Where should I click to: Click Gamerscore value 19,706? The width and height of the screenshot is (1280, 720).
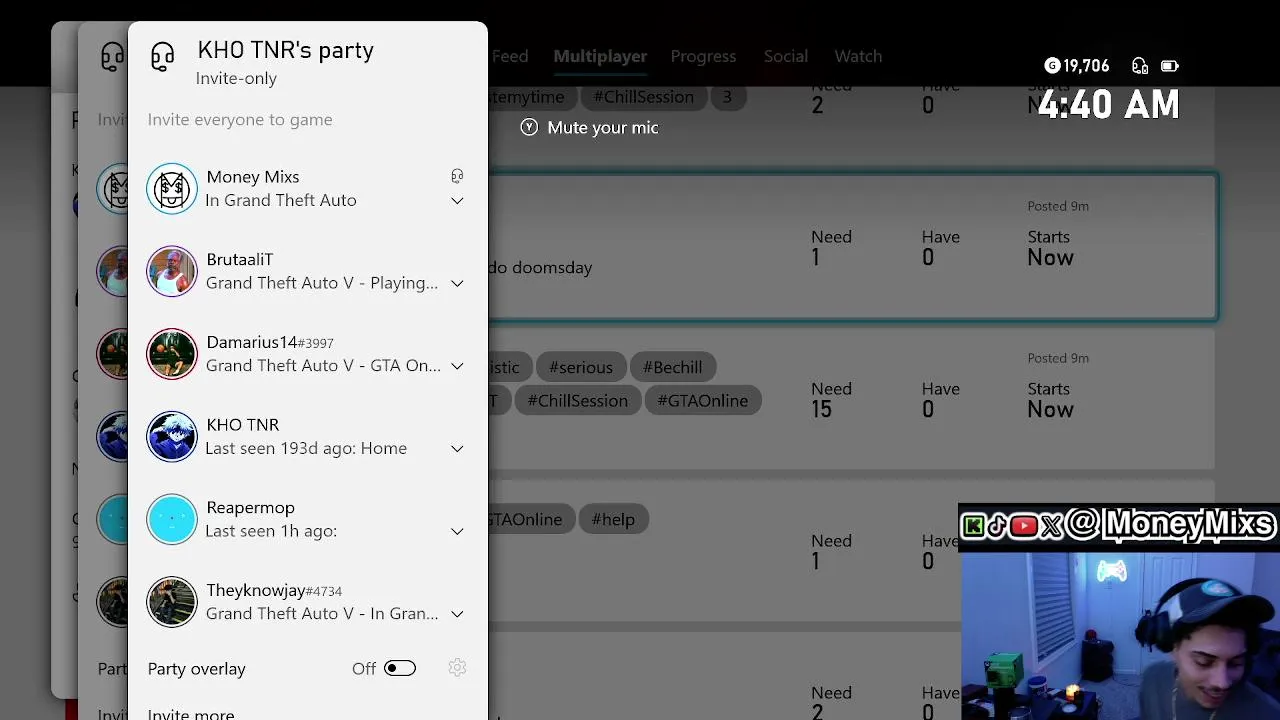point(1086,66)
